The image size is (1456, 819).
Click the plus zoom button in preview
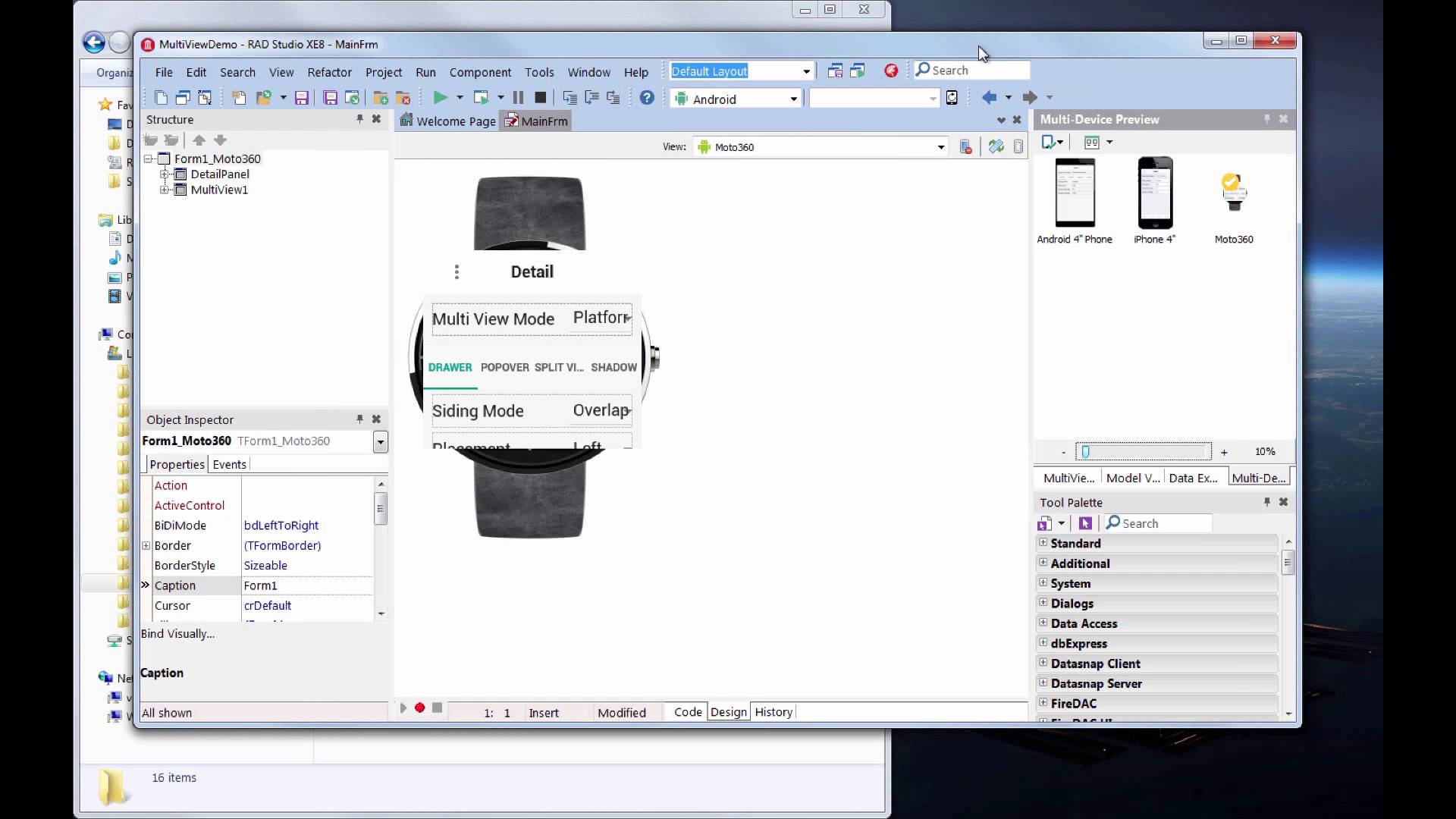pyautogui.click(x=1223, y=452)
